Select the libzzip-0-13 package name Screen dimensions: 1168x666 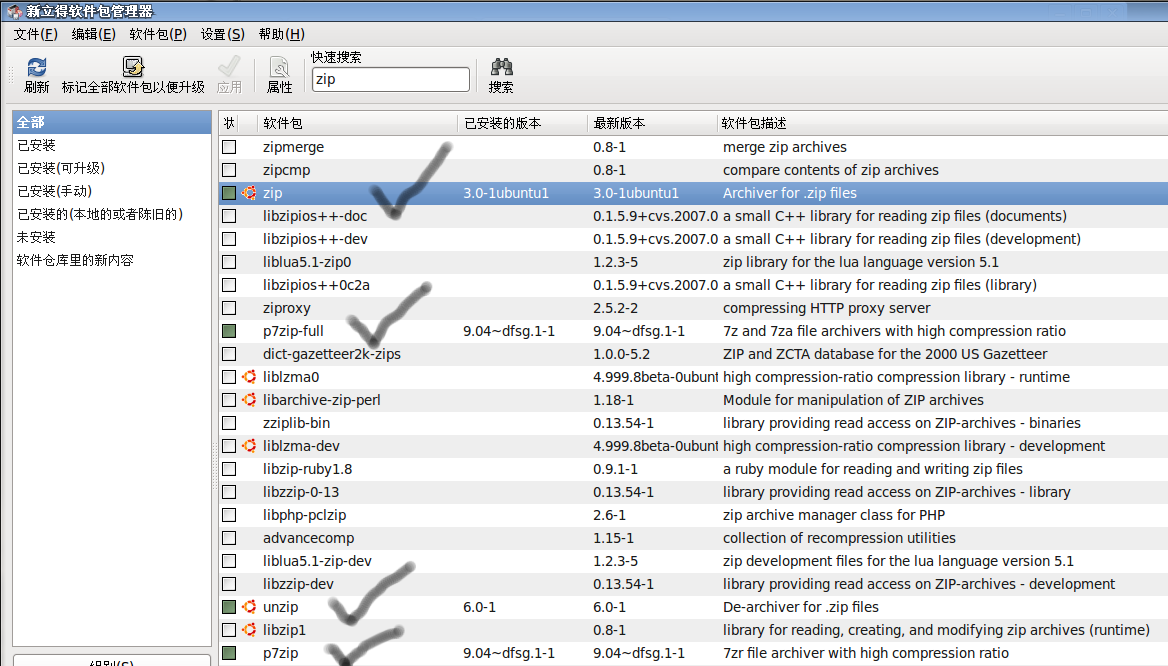[301, 492]
